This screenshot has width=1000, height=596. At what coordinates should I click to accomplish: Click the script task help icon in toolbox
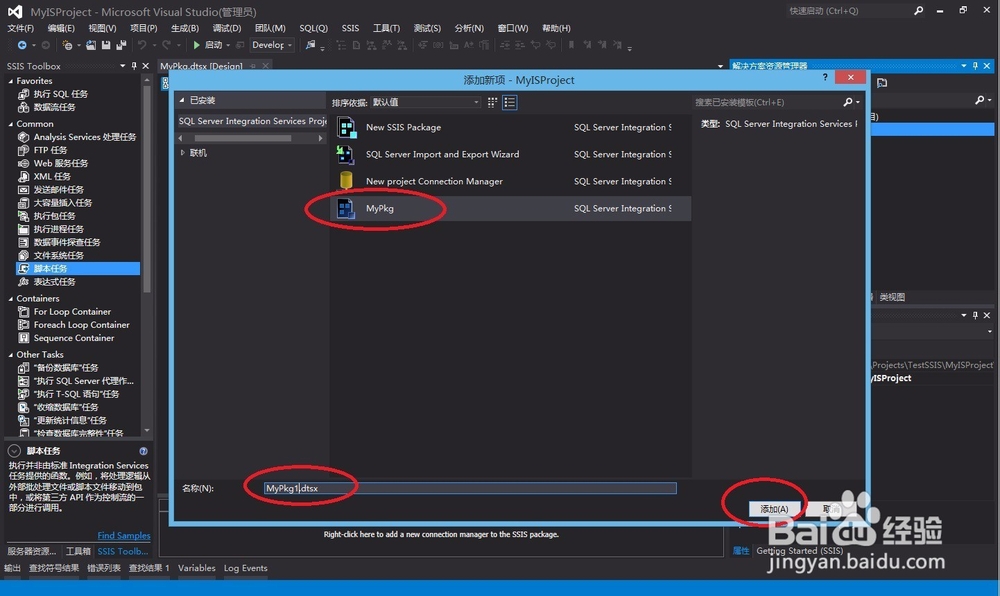pyautogui.click(x=143, y=451)
